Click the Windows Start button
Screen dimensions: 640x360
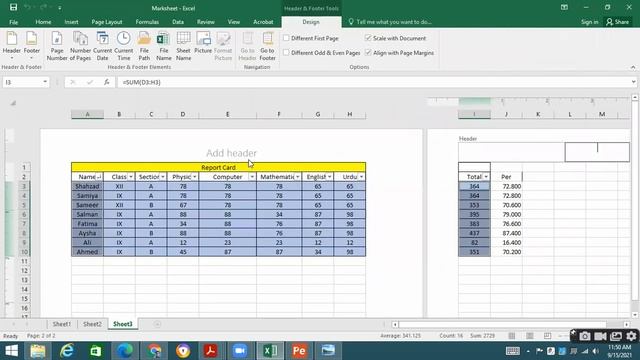(11, 351)
